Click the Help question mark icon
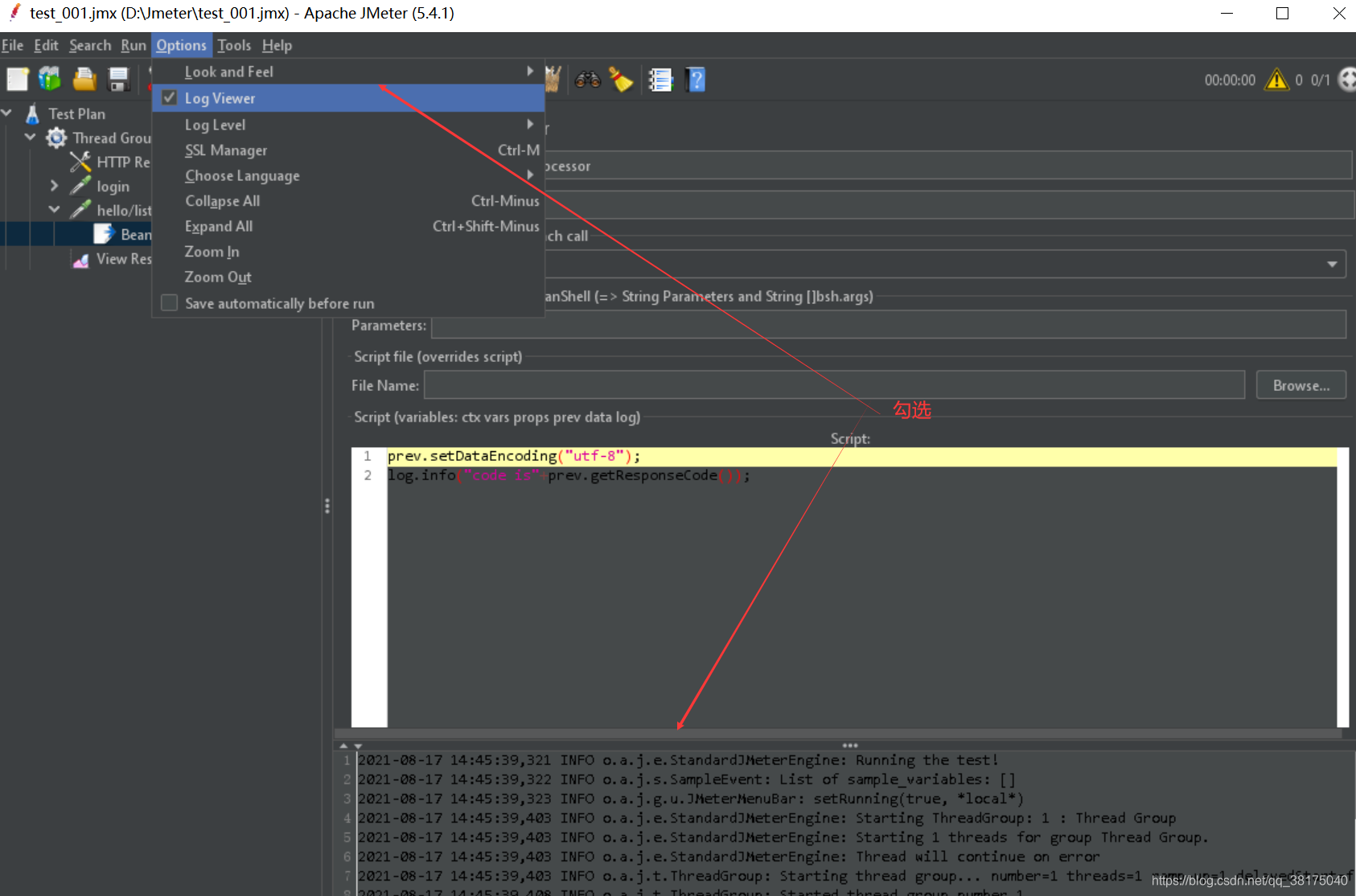The image size is (1356, 896). 696,79
